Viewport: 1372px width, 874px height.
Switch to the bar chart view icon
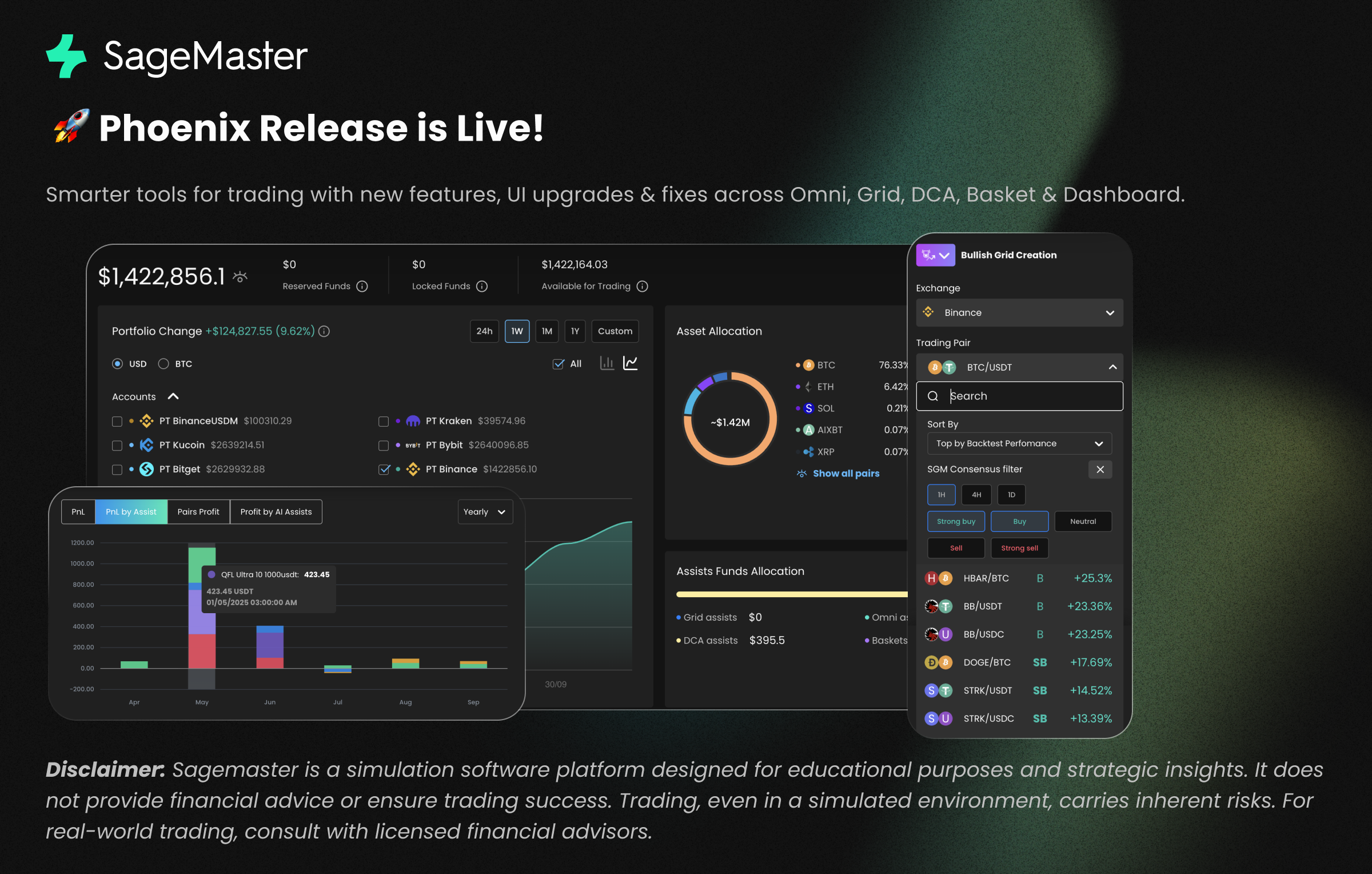tap(607, 363)
